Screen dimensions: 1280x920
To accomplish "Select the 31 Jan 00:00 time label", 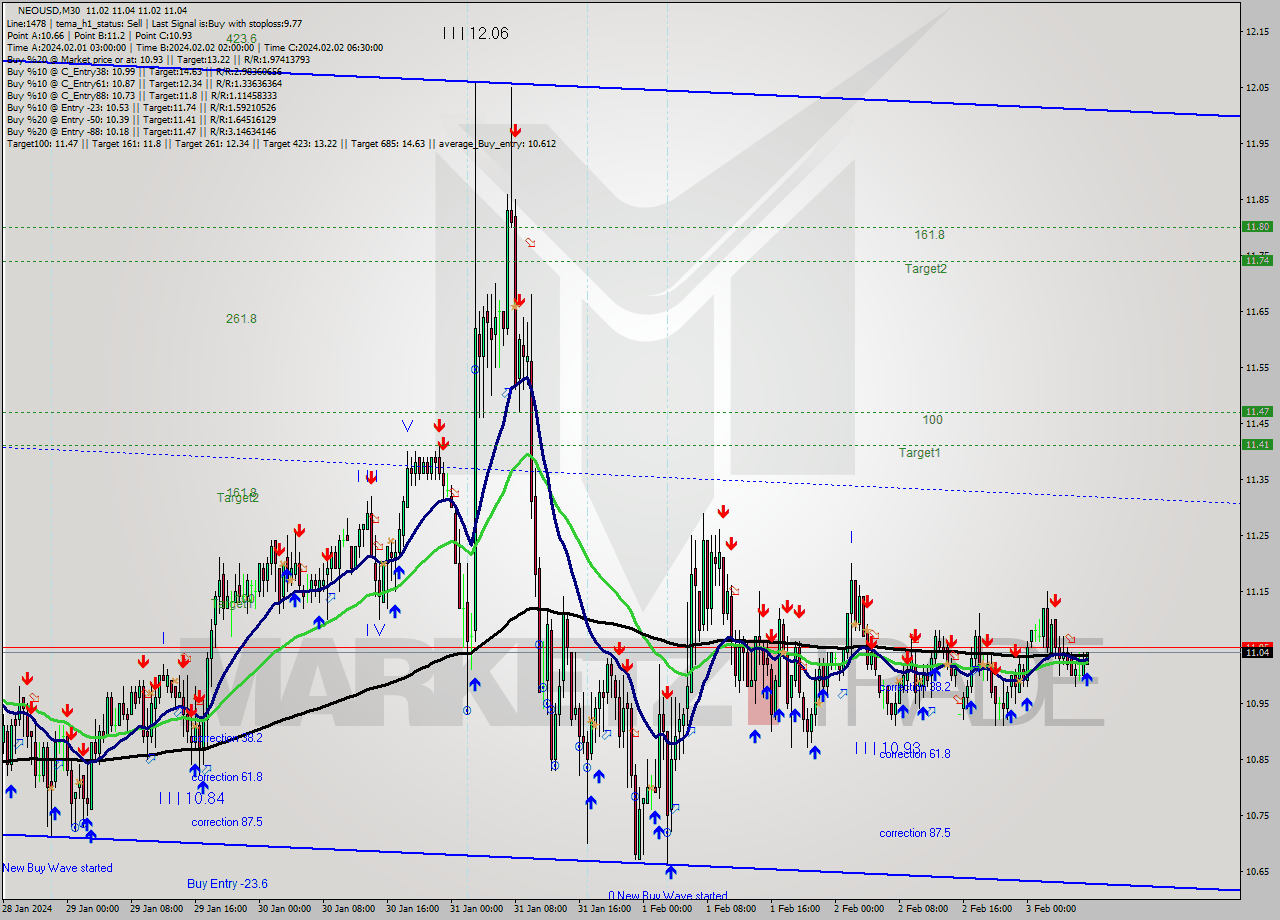I will 476,909.
